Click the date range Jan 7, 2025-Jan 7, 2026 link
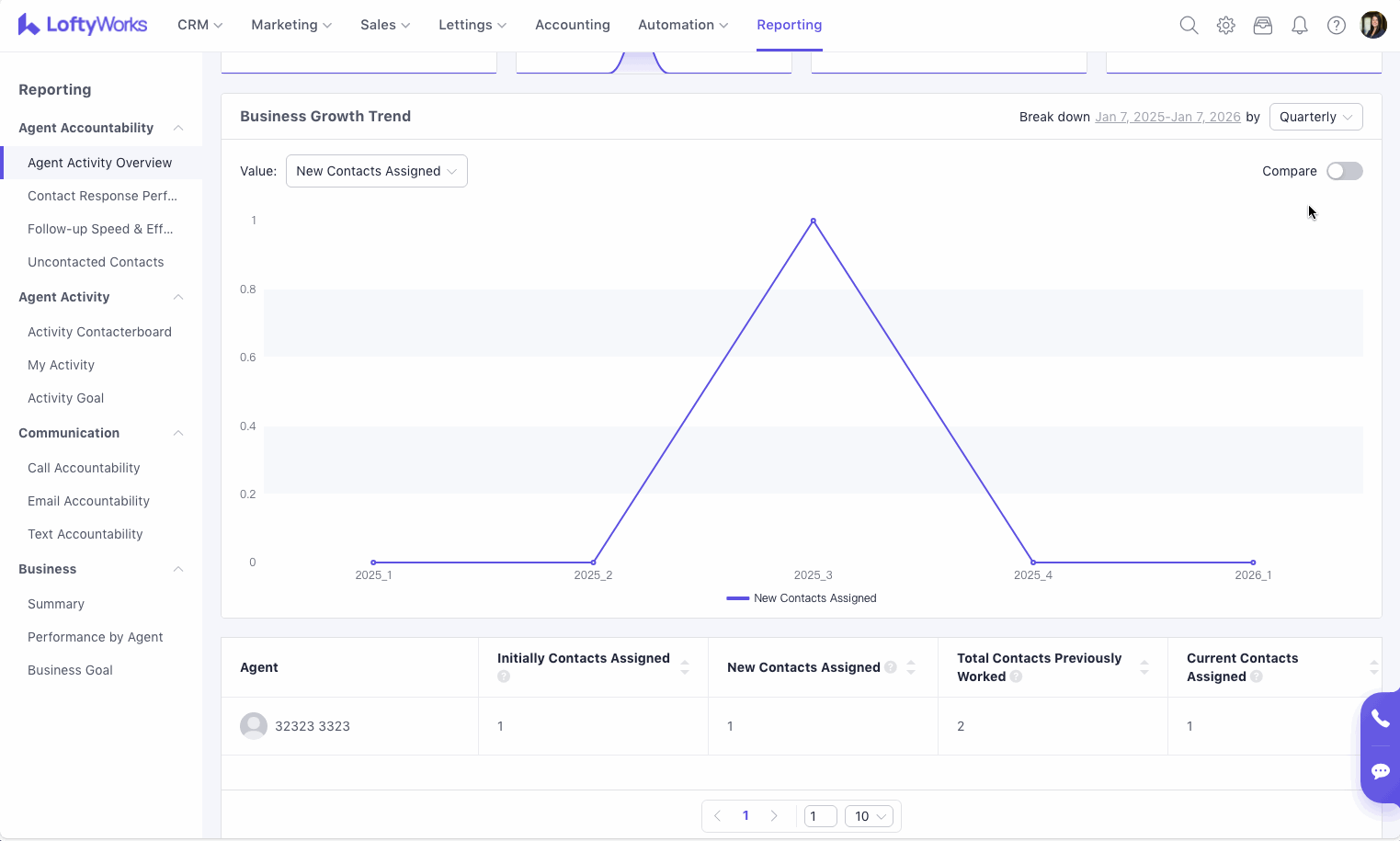 1167,117
